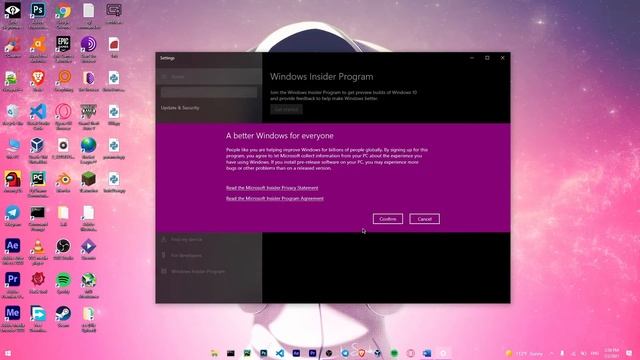Open the Google Chrome desktop shortcut
Image resolution: width=640 pixels, height=360 pixels.
pyautogui.click(x=63, y=16)
